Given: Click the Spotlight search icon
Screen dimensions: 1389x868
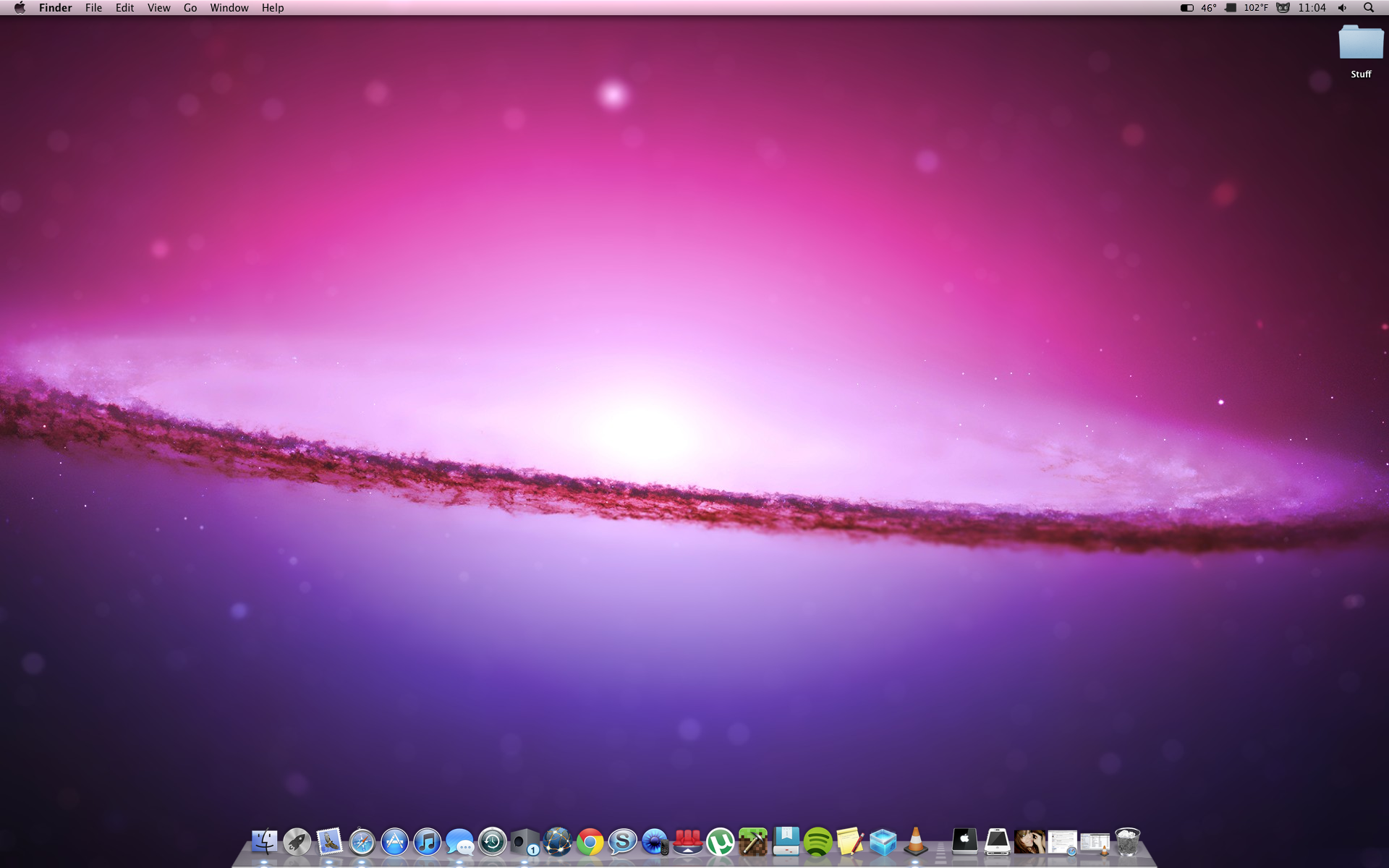Looking at the screenshot, I should click(1368, 8).
